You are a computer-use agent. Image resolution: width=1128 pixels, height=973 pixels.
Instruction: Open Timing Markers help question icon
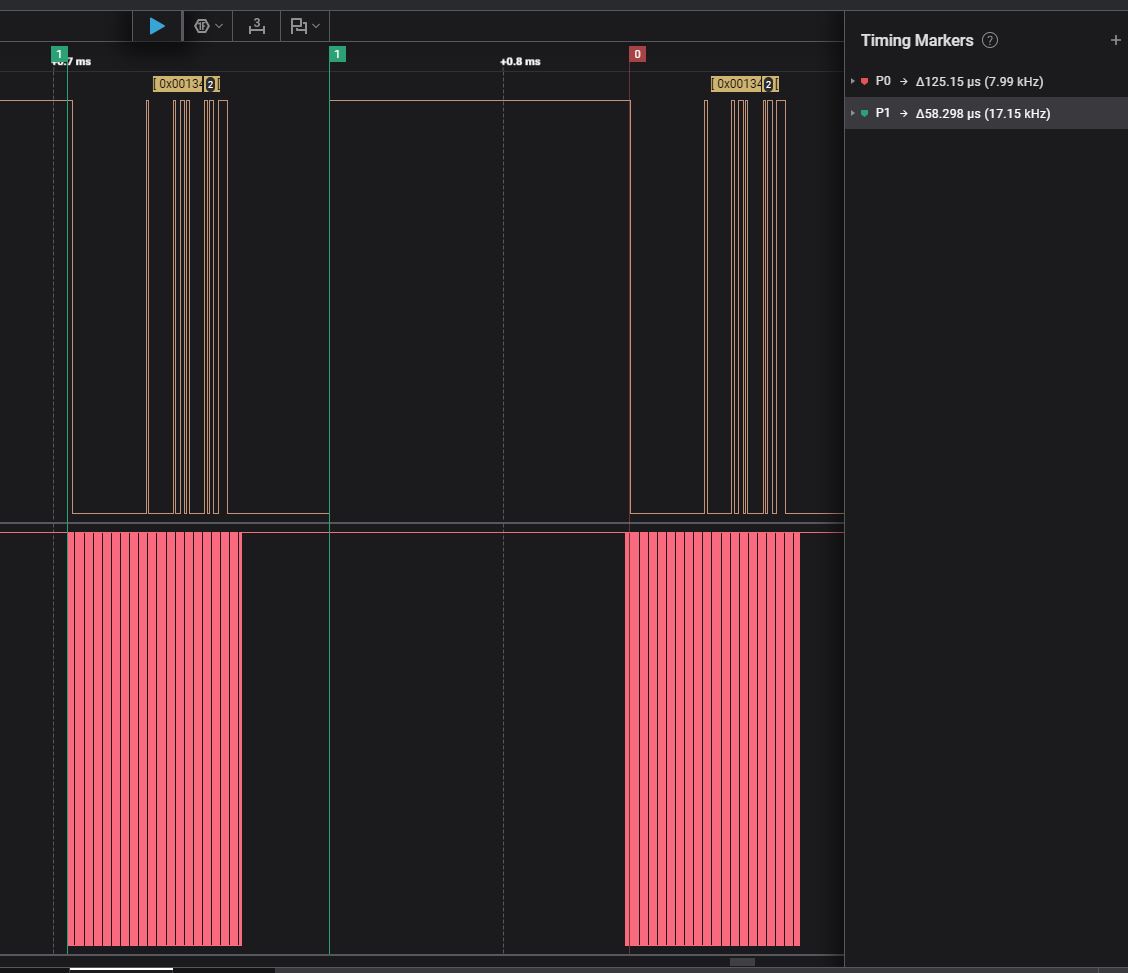[x=990, y=40]
